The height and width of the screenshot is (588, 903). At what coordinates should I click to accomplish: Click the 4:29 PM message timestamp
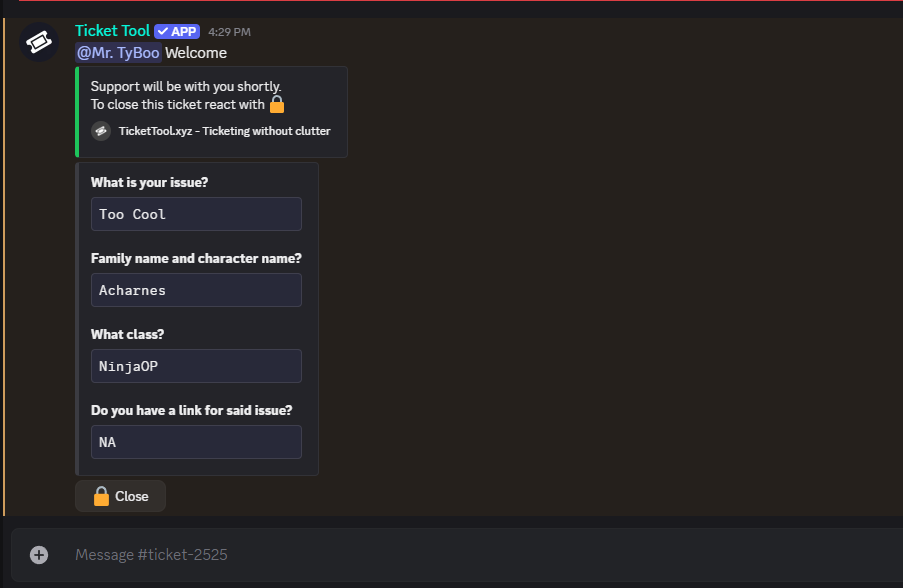(x=229, y=32)
